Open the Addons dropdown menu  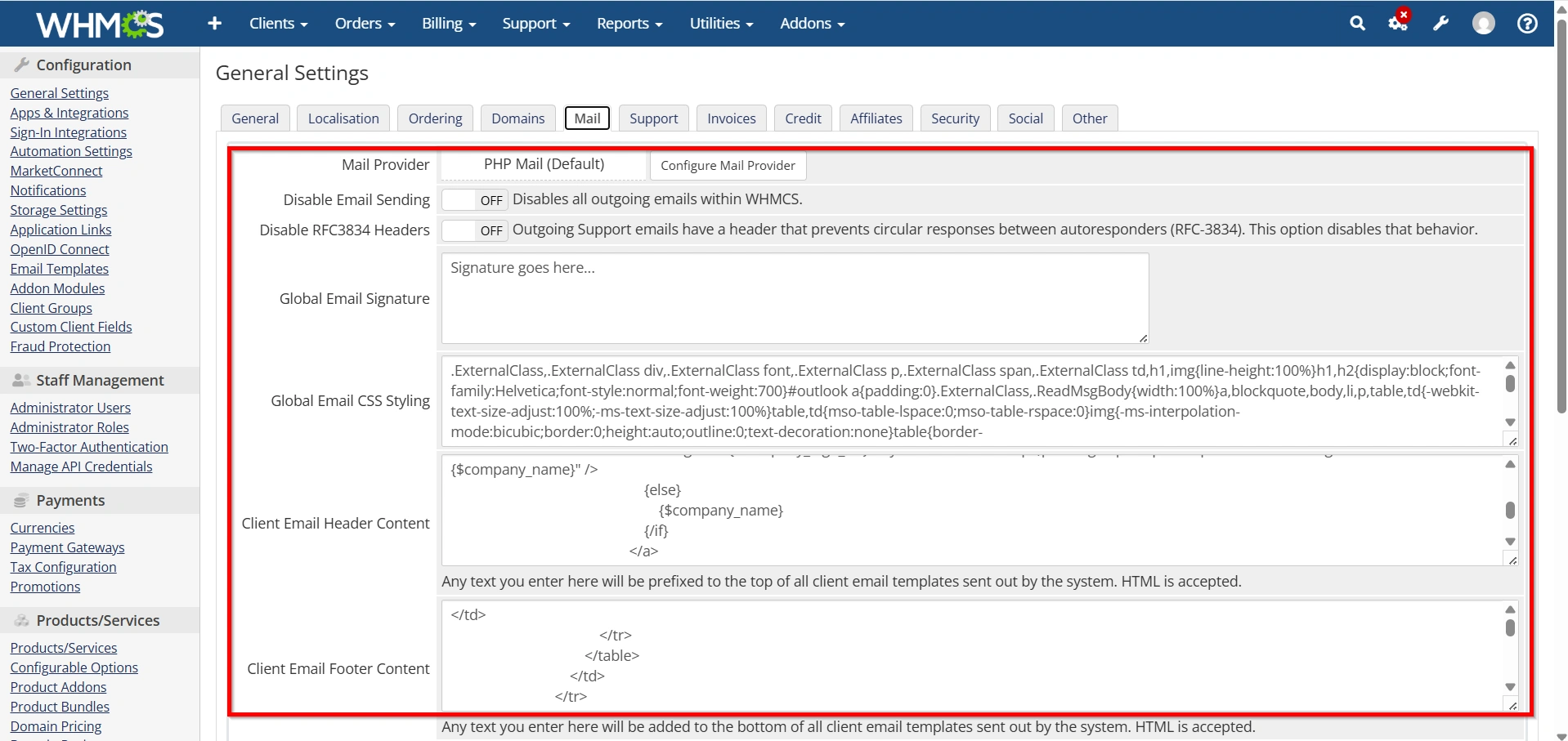point(812,24)
